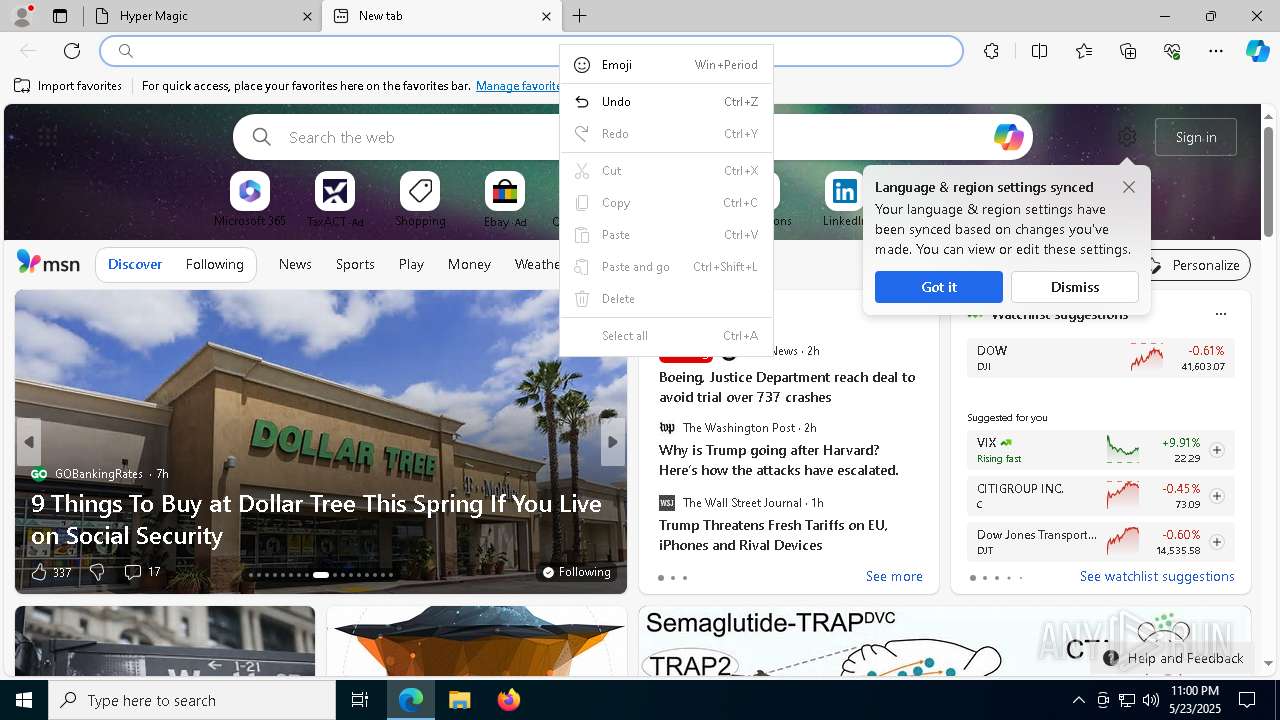Switch to the Hyper Magic tab
Image resolution: width=1280 pixels, height=720 pixels.
pyautogui.click(x=200, y=16)
